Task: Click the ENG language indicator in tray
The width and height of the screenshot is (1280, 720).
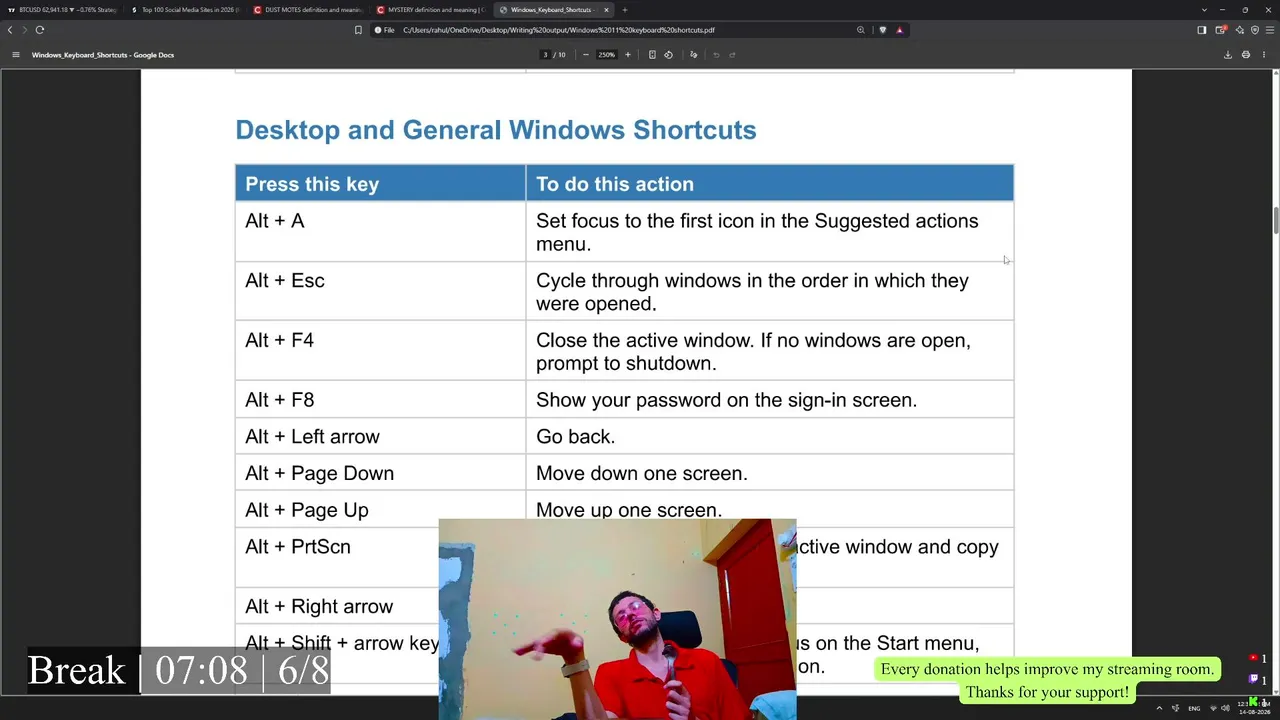Action: point(1194,708)
